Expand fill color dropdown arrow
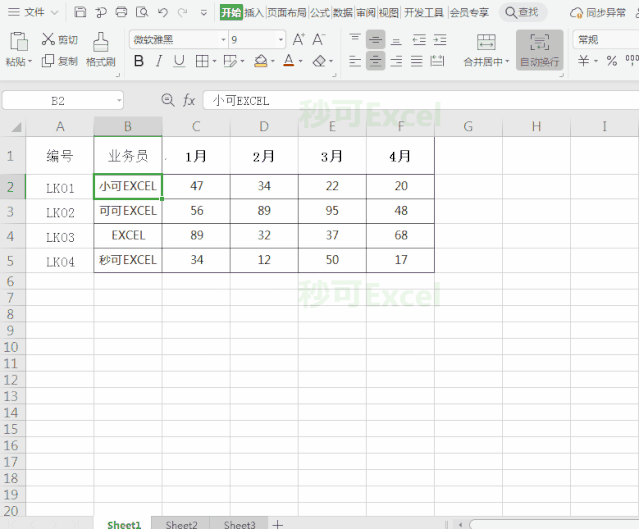 (273, 62)
